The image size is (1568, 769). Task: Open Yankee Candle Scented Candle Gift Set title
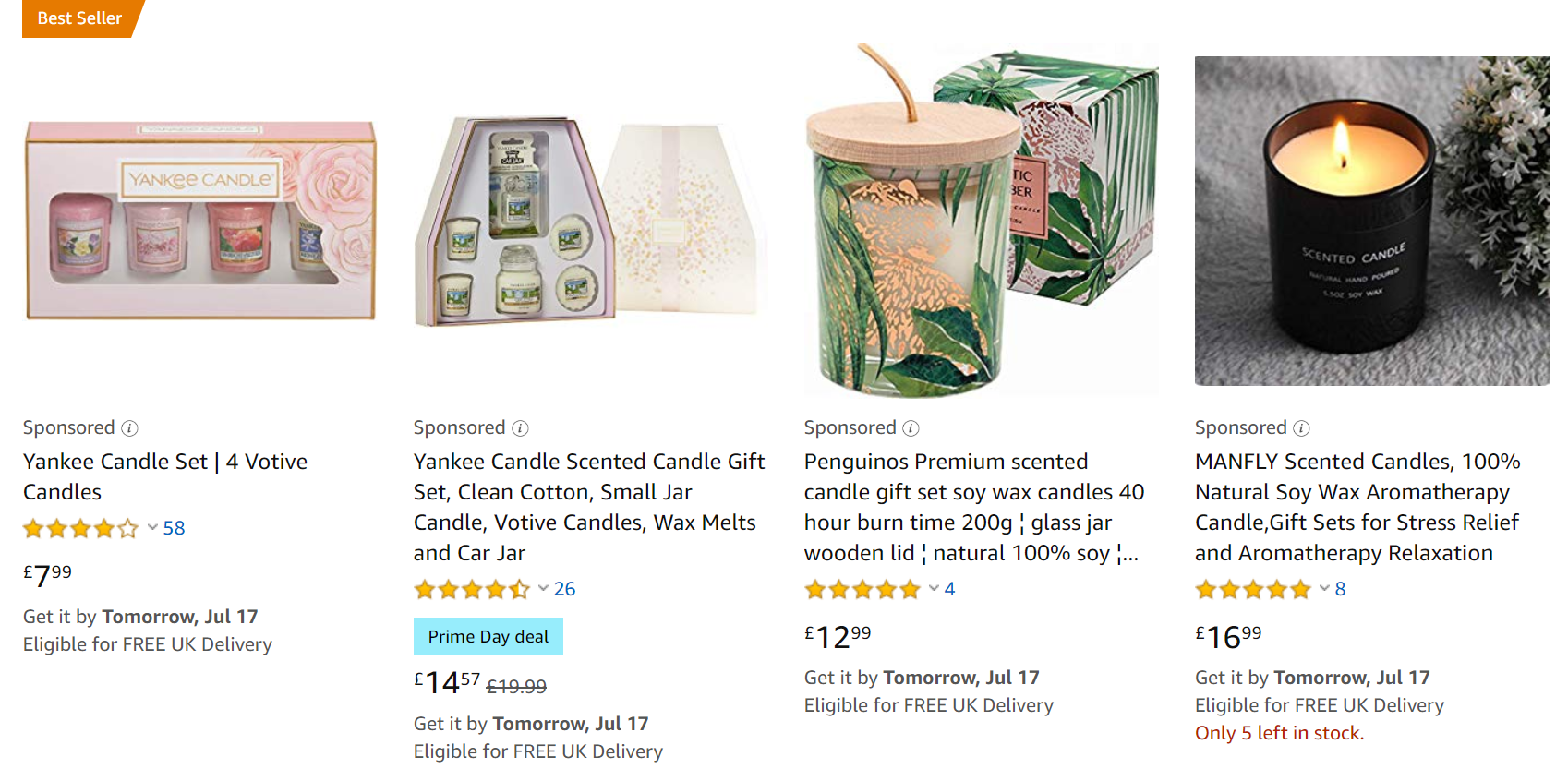point(589,507)
